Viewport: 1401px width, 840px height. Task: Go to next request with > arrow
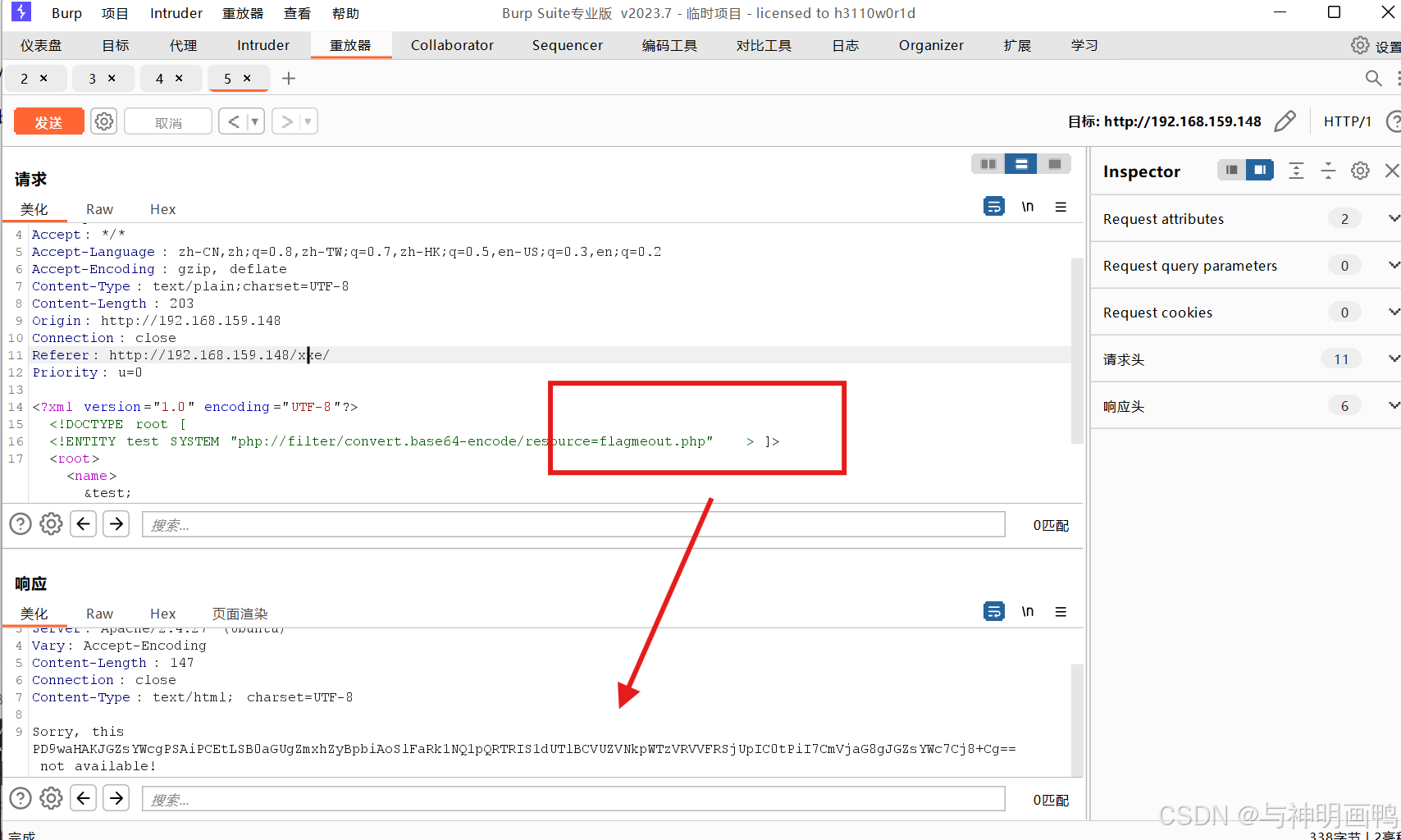point(287,121)
